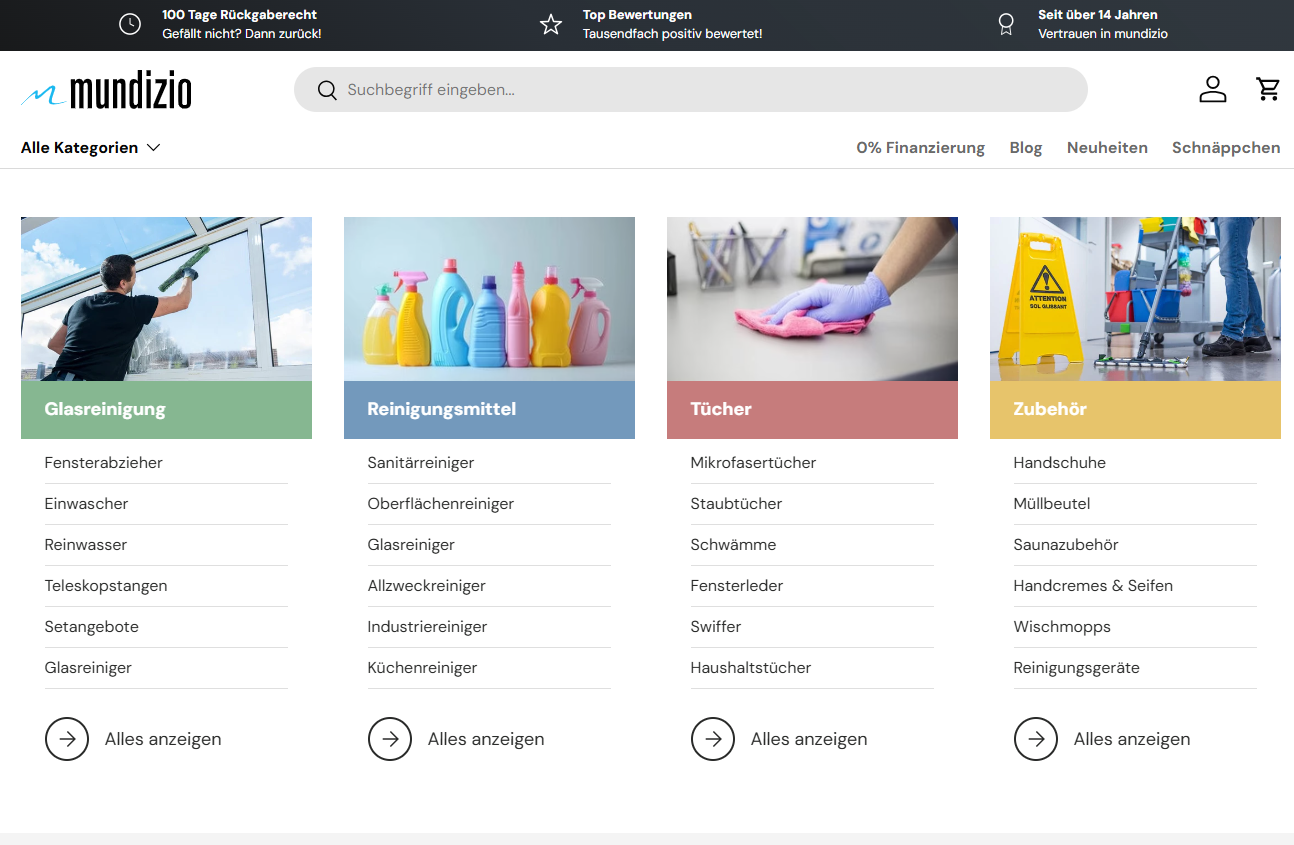Click the mundizio logo
The image size is (1294, 845).
coord(106,90)
